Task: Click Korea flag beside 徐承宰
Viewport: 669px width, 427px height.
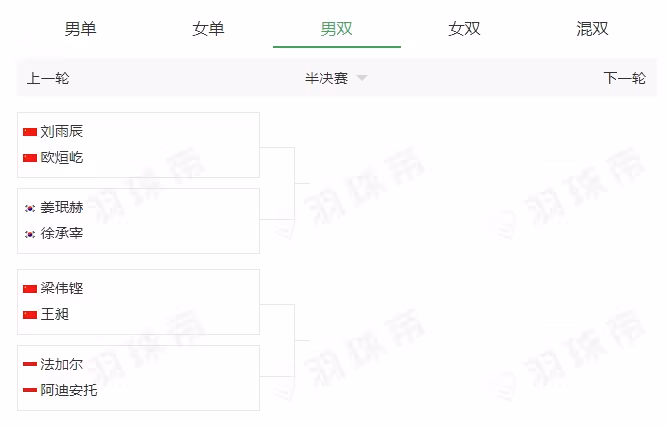Action: (30, 234)
